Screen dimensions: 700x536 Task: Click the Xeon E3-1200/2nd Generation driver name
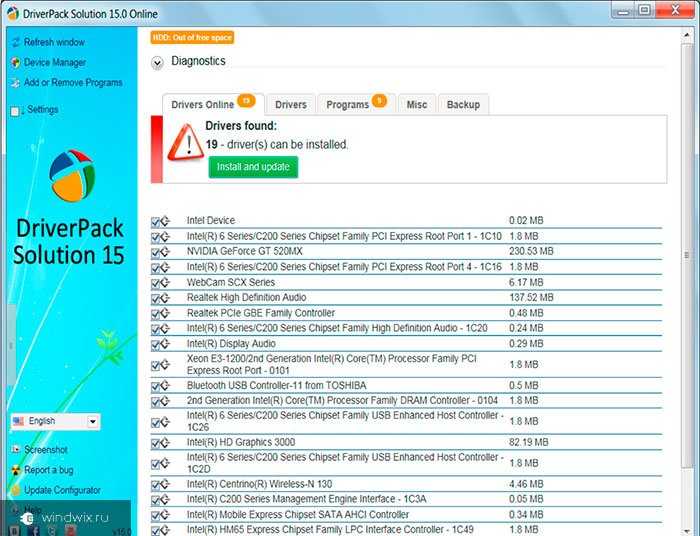coord(332,365)
